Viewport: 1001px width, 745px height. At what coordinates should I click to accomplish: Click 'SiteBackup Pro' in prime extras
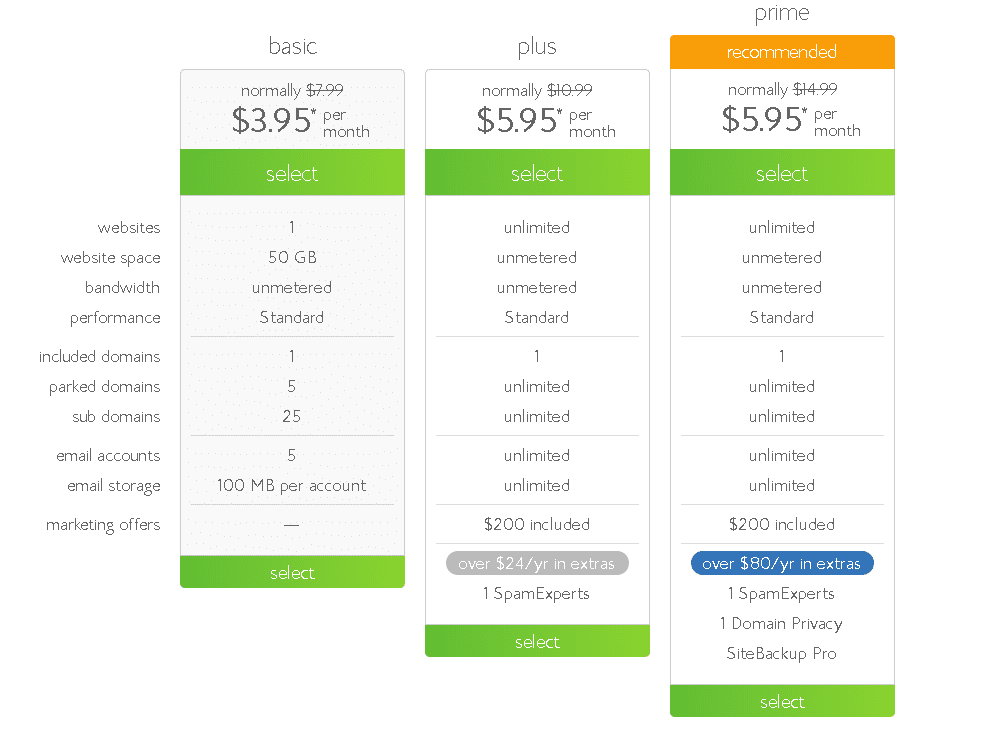click(x=781, y=653)
